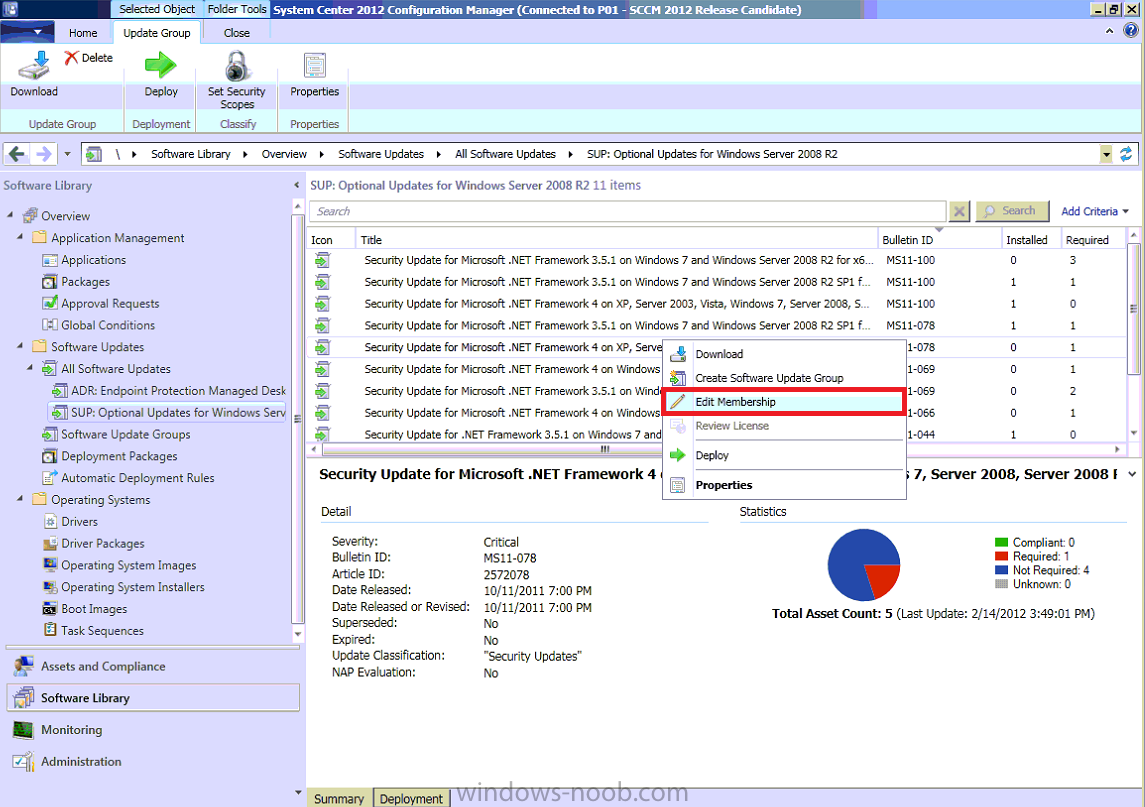This screenshot has width=1145, height=807.
Task: Click the Overview breadcrumb link
Action: pos(284,154)
